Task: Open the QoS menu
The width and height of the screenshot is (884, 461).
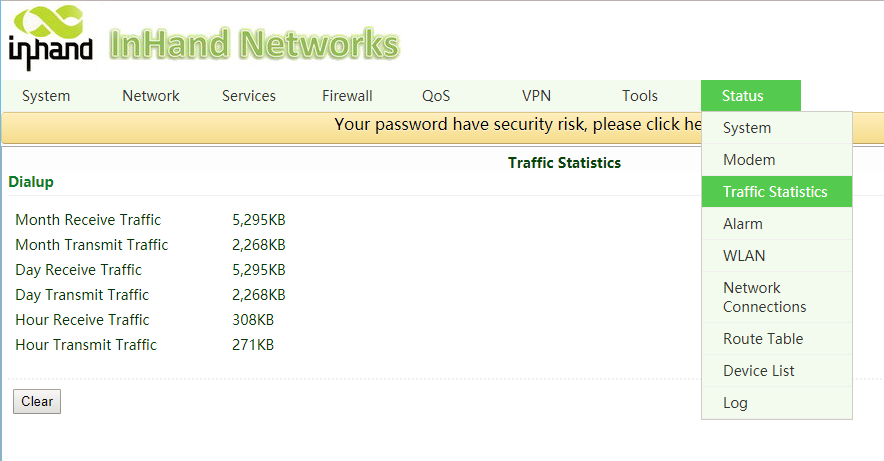Action: coord(436,96)
